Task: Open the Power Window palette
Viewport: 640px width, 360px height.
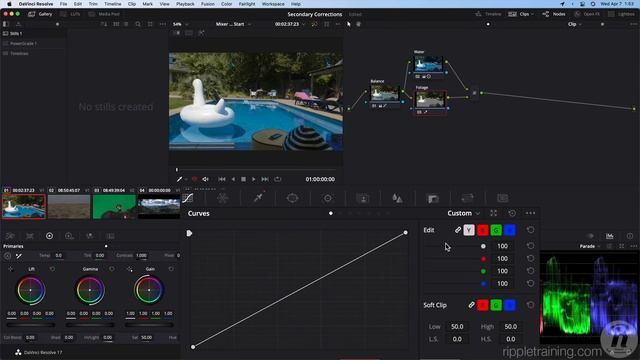Action: [x=292, y=198]
